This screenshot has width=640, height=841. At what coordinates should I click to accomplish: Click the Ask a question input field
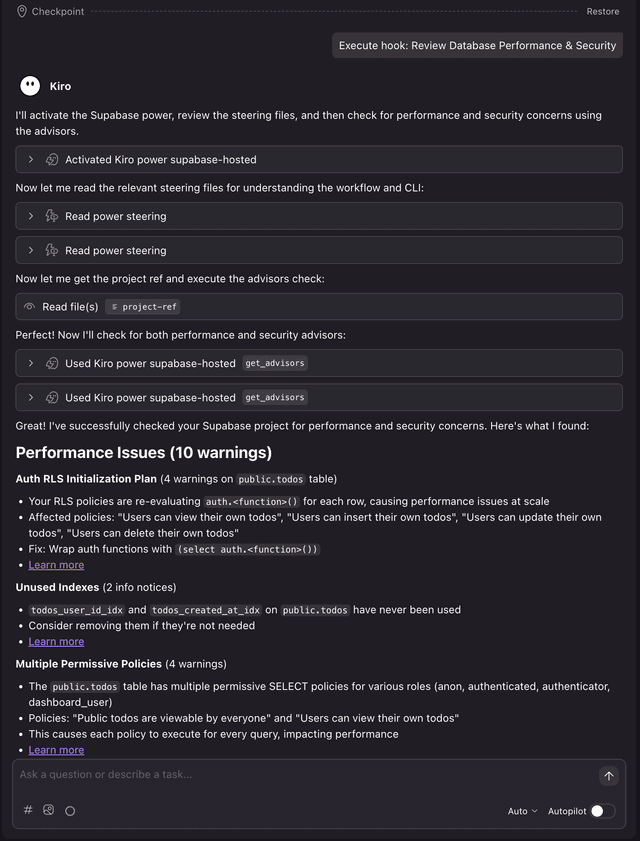300,774
